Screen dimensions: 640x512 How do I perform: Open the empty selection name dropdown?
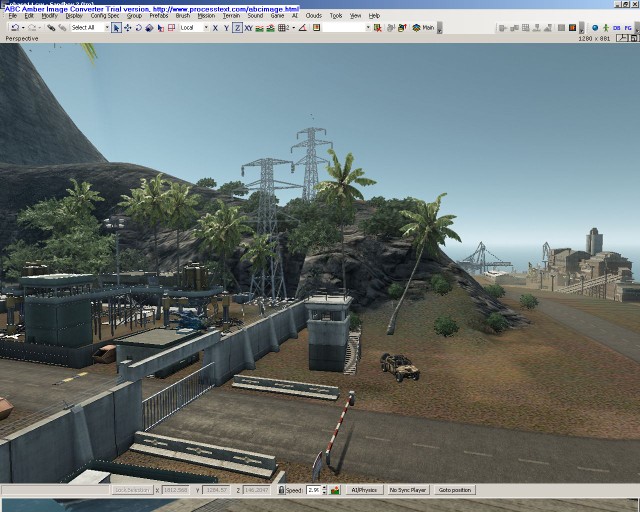coord(368,28)
